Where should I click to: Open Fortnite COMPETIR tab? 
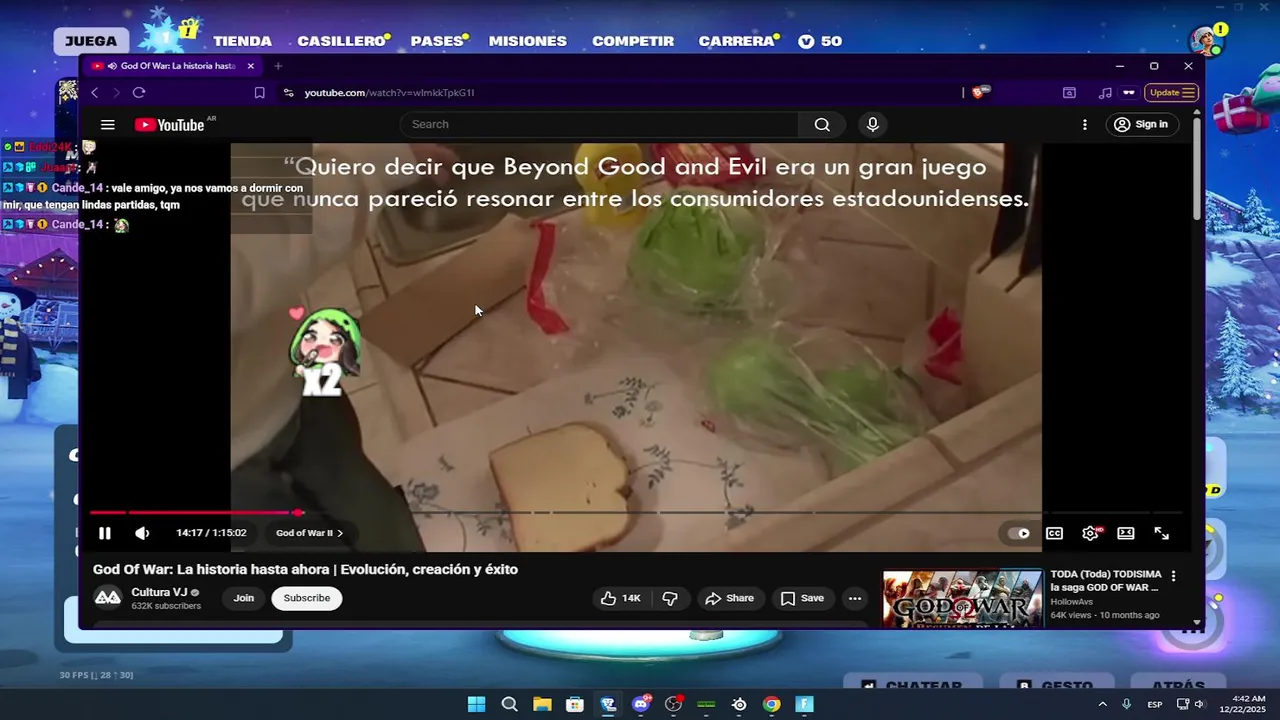pos(633,41)
